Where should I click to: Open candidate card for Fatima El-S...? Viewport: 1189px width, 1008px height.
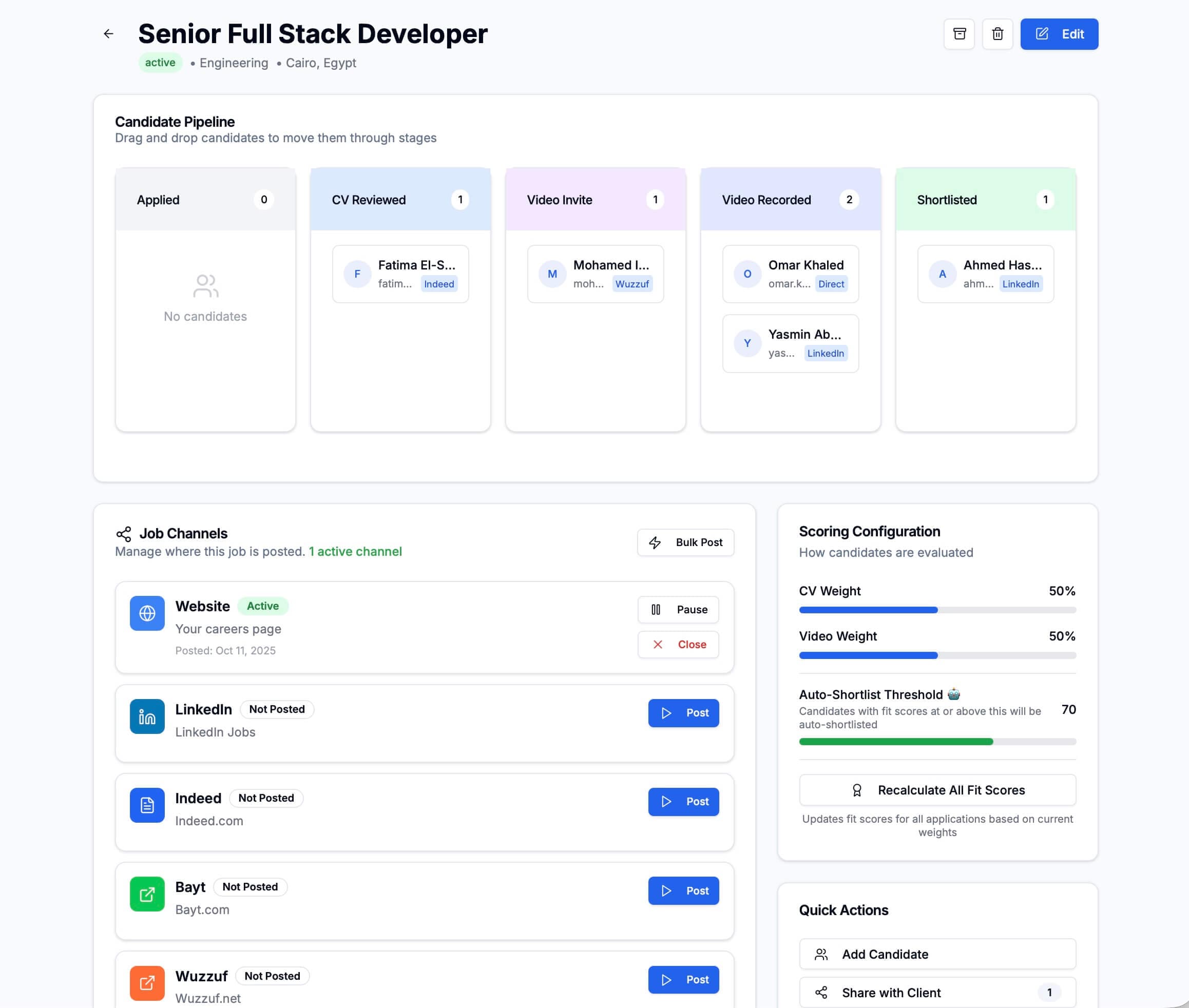pyautogui.click(x=400, y=274)
